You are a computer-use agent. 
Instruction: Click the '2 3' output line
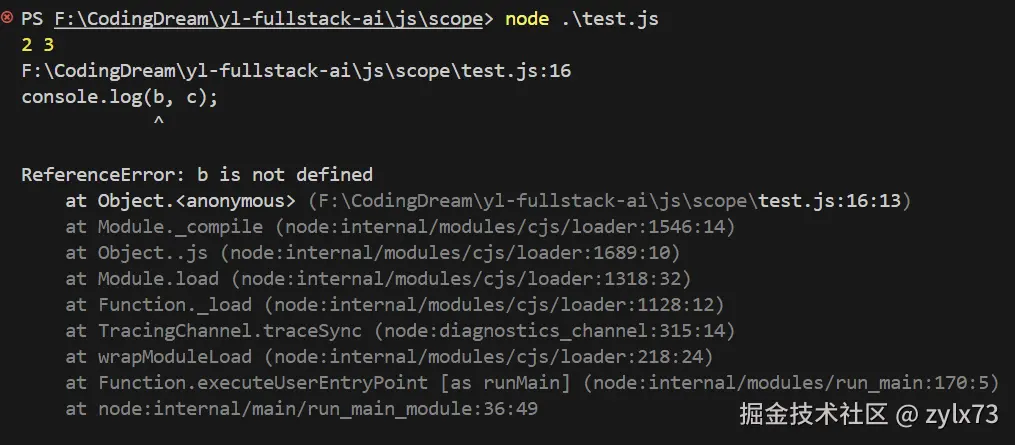(x=37, y=46)
